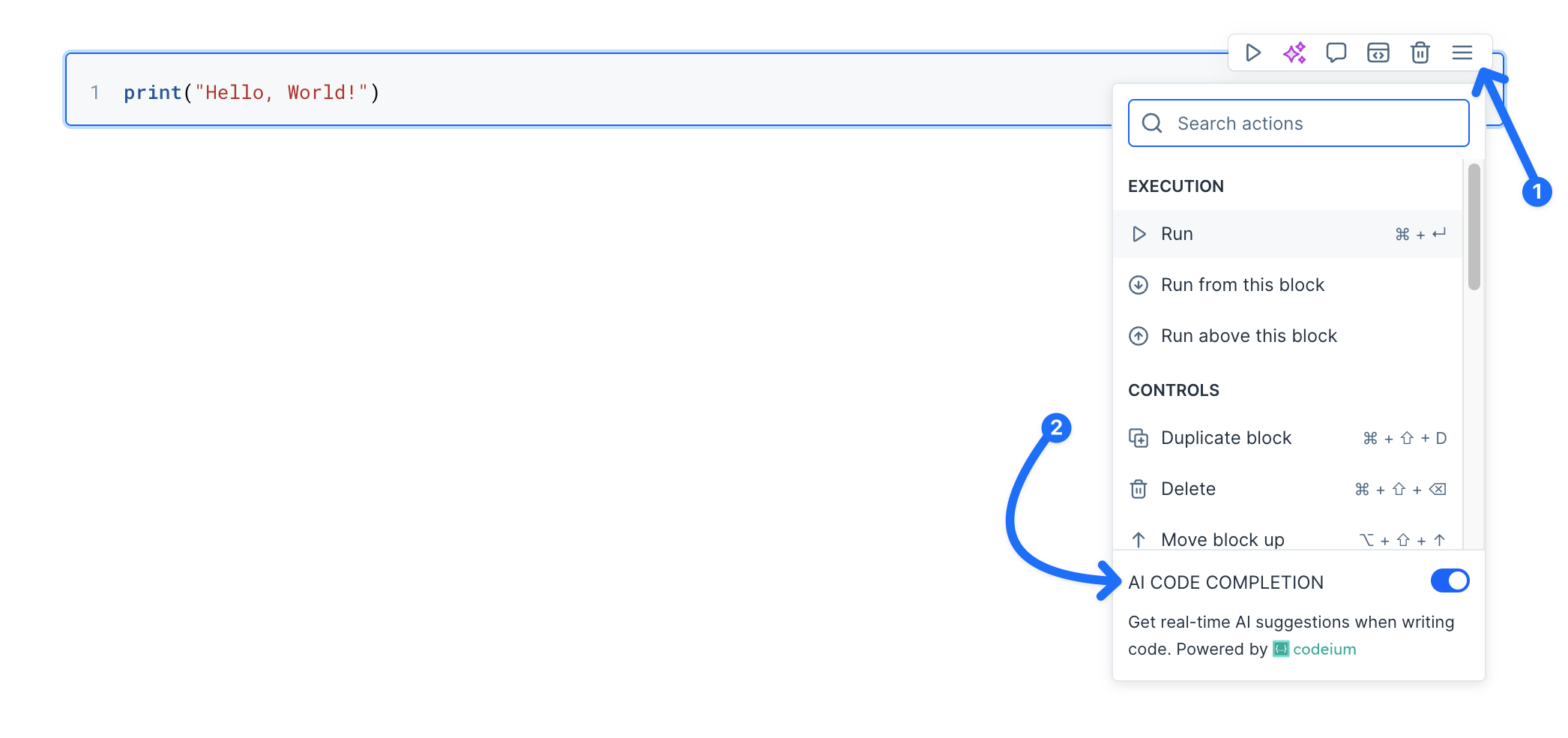Click the code window icon in block toolbar
The width and height of the screenshot is (1568, 738).
1378,52
